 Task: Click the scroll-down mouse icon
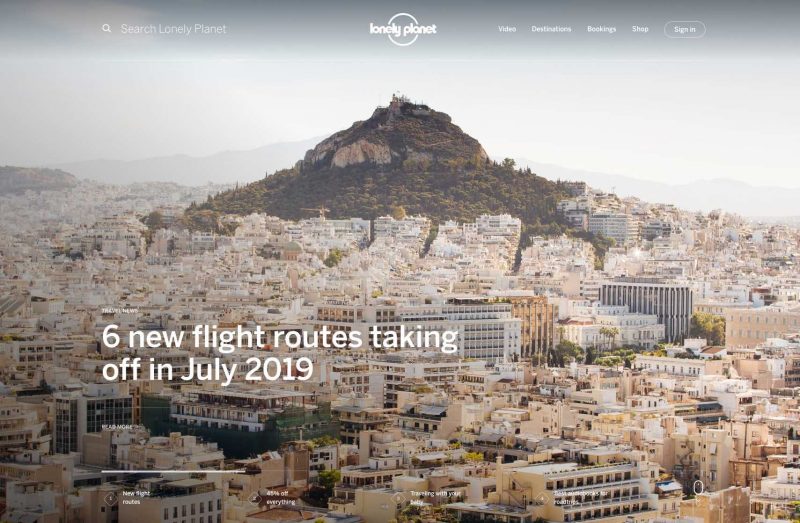pos(698,487)
